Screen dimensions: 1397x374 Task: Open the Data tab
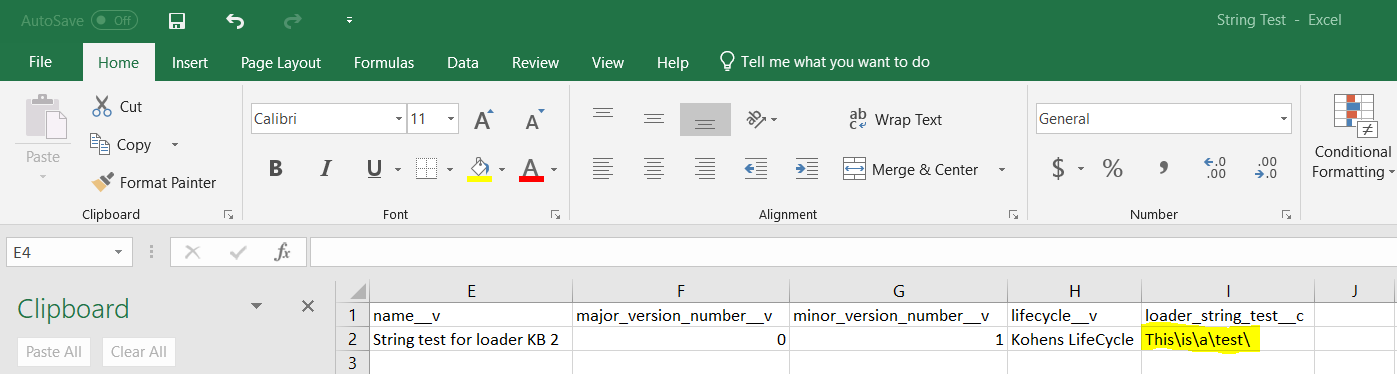click(463, 62)
